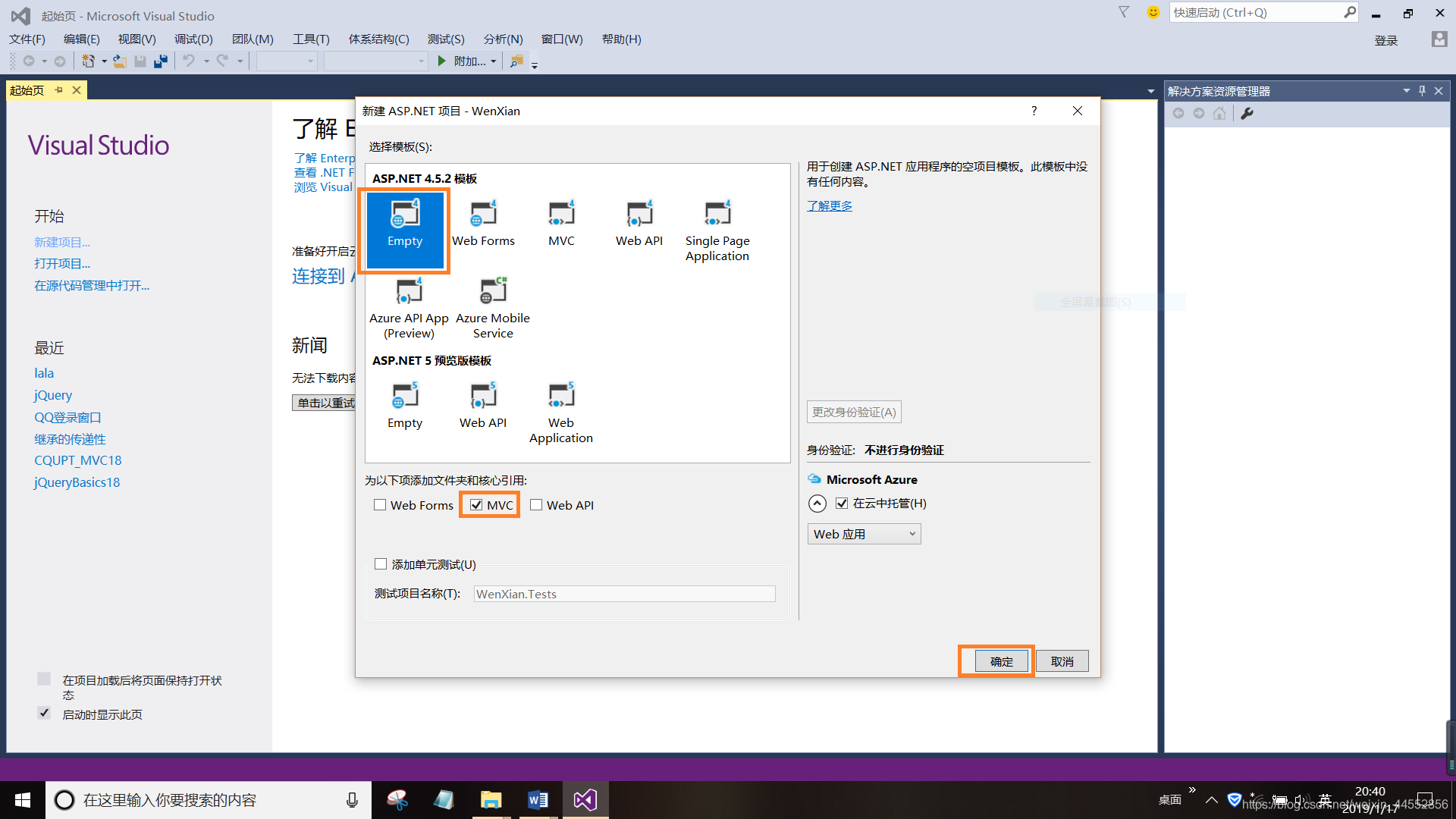Click the taskbar microphone search icon
Image resolution: width=1456 pixels, height=819 pixels.
[x=352, y=800]
